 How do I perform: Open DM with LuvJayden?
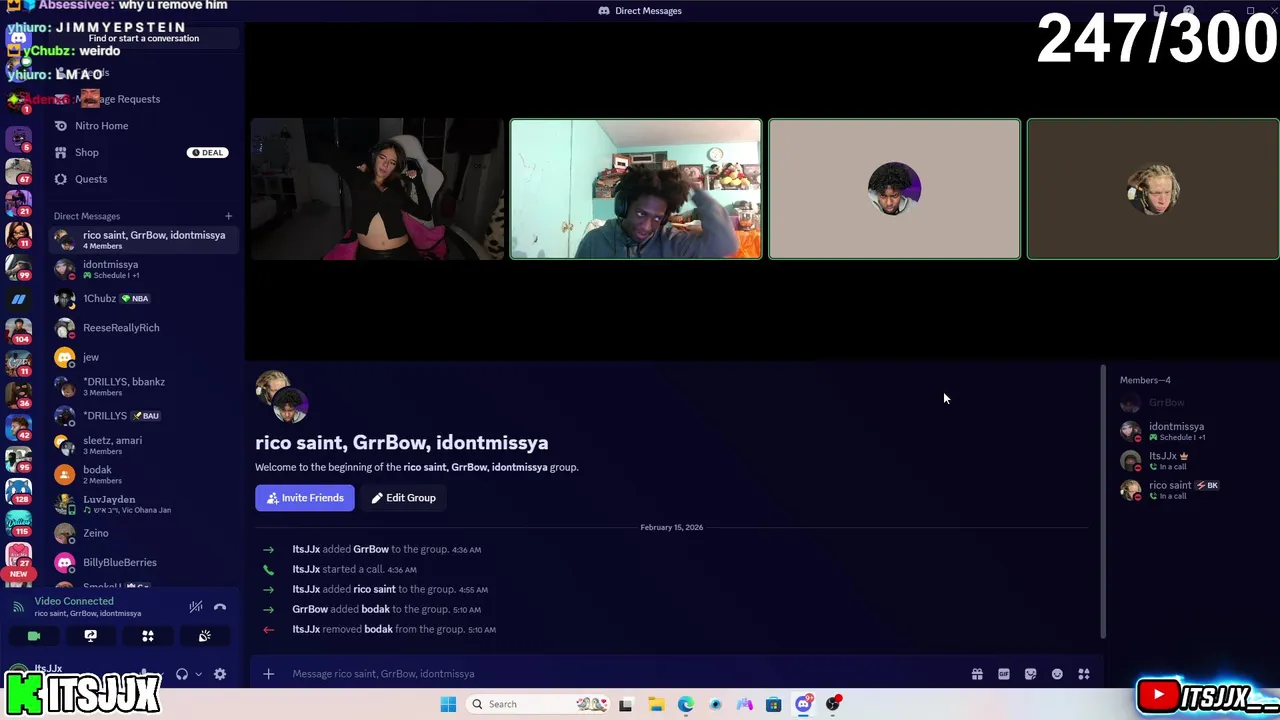143,504
